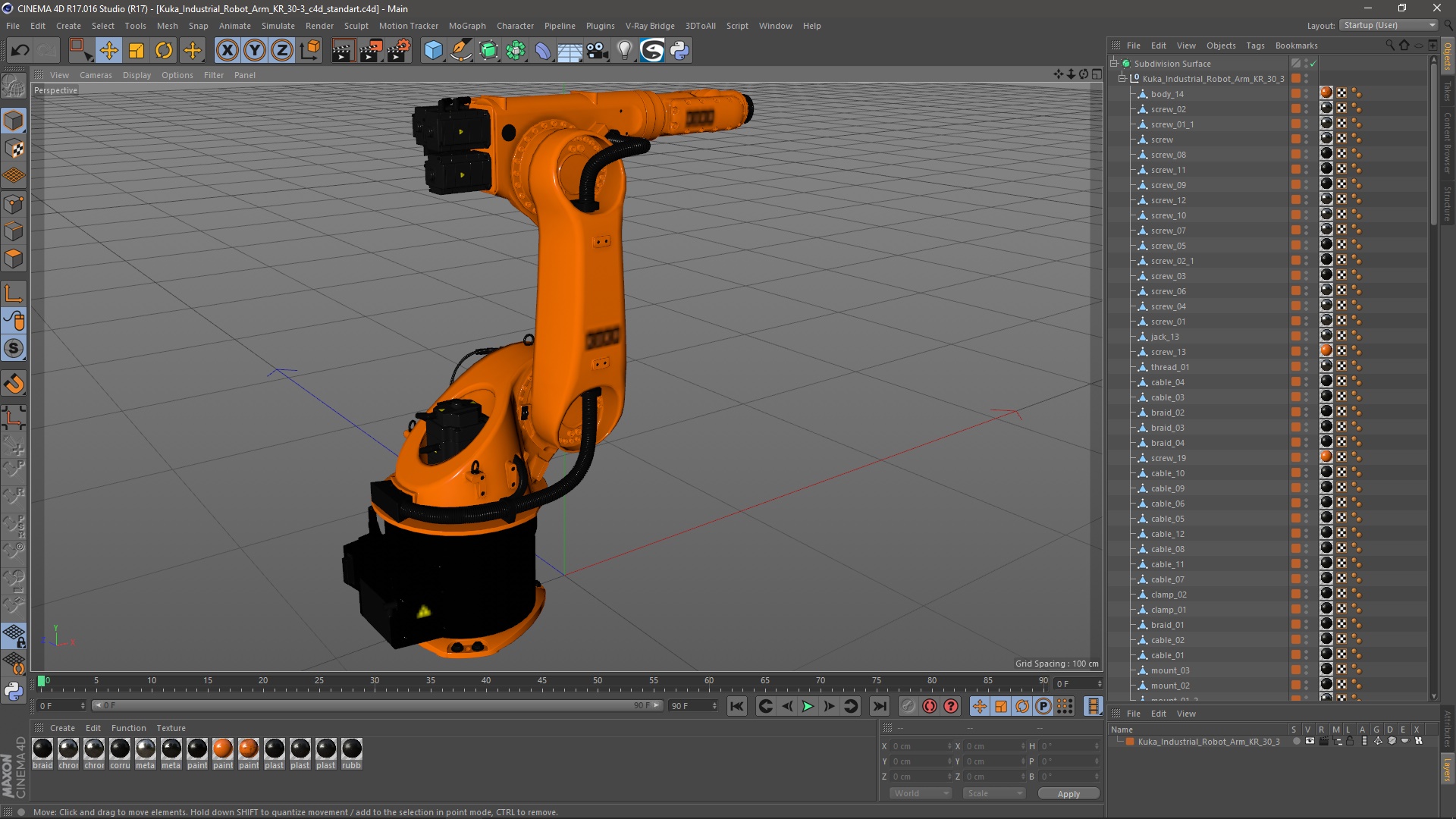Click the Object Manager search icon
Screen dimensions: 1456x819
1390,45
